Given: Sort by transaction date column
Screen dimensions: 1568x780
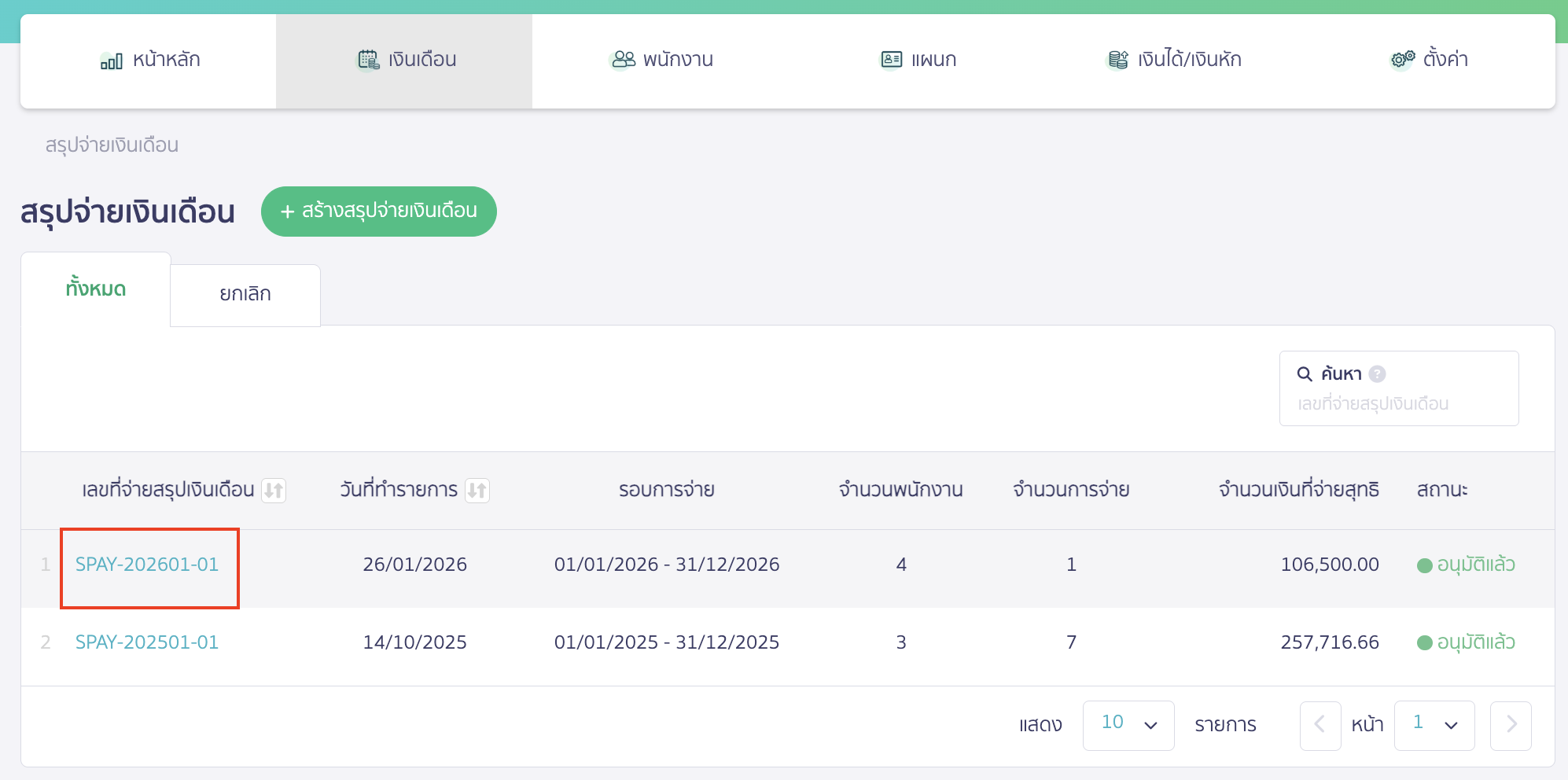Looking at the screenshot, I should [x=477, y=491].
